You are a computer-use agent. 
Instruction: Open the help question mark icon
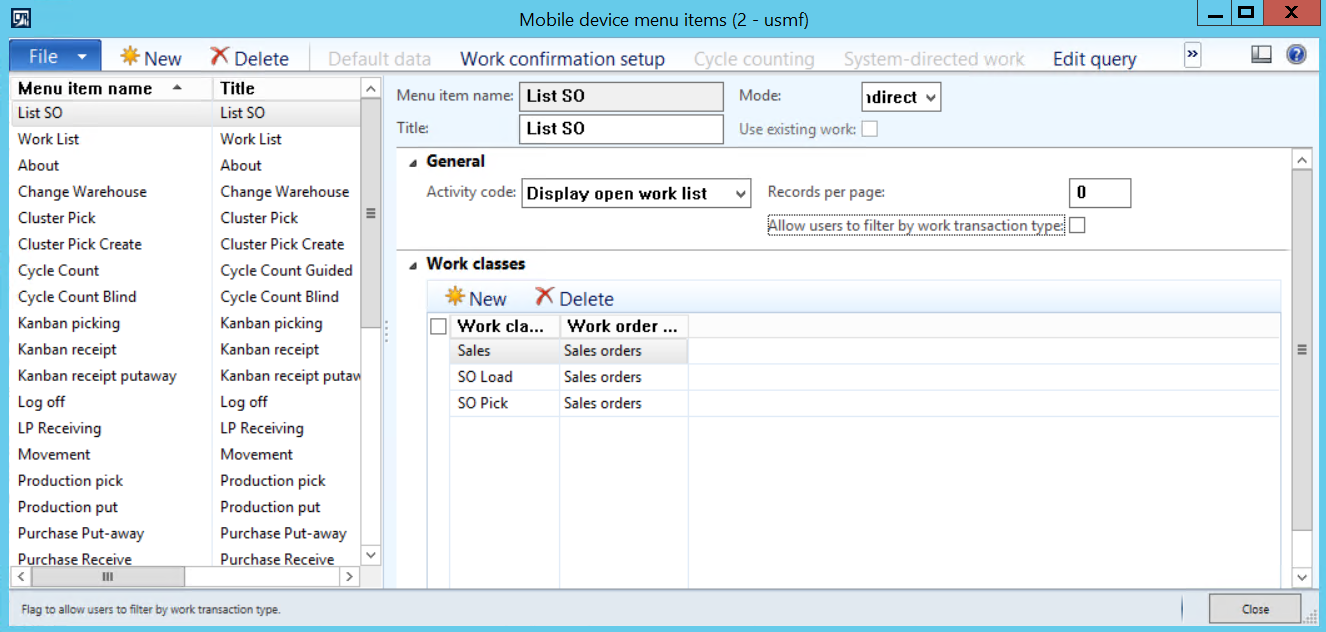(1296, 55)
